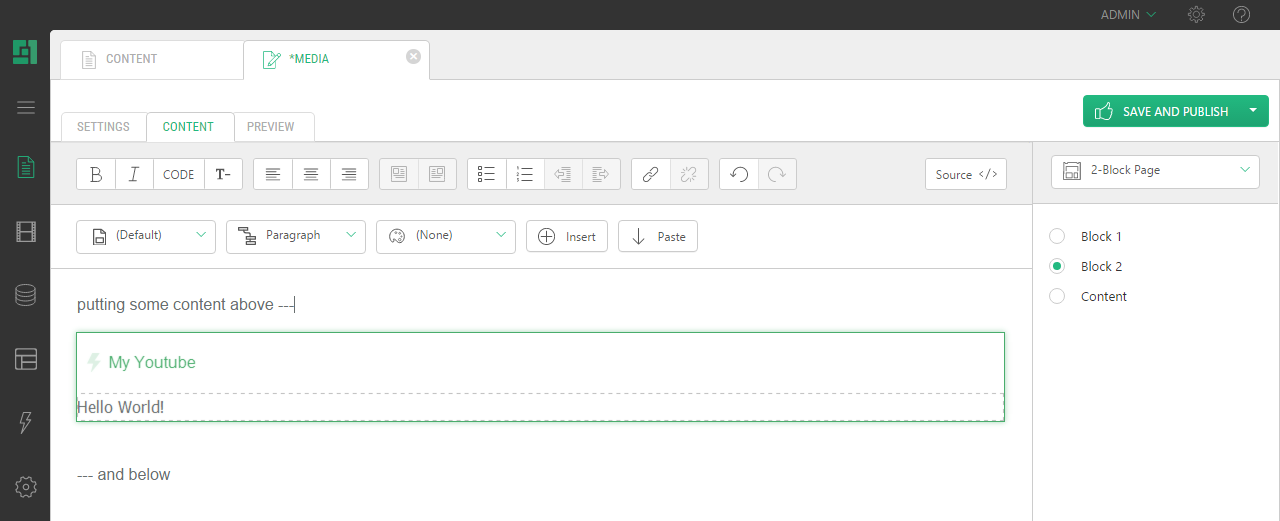
Task: Click the green application logo
Action: [x=25, y=52]
